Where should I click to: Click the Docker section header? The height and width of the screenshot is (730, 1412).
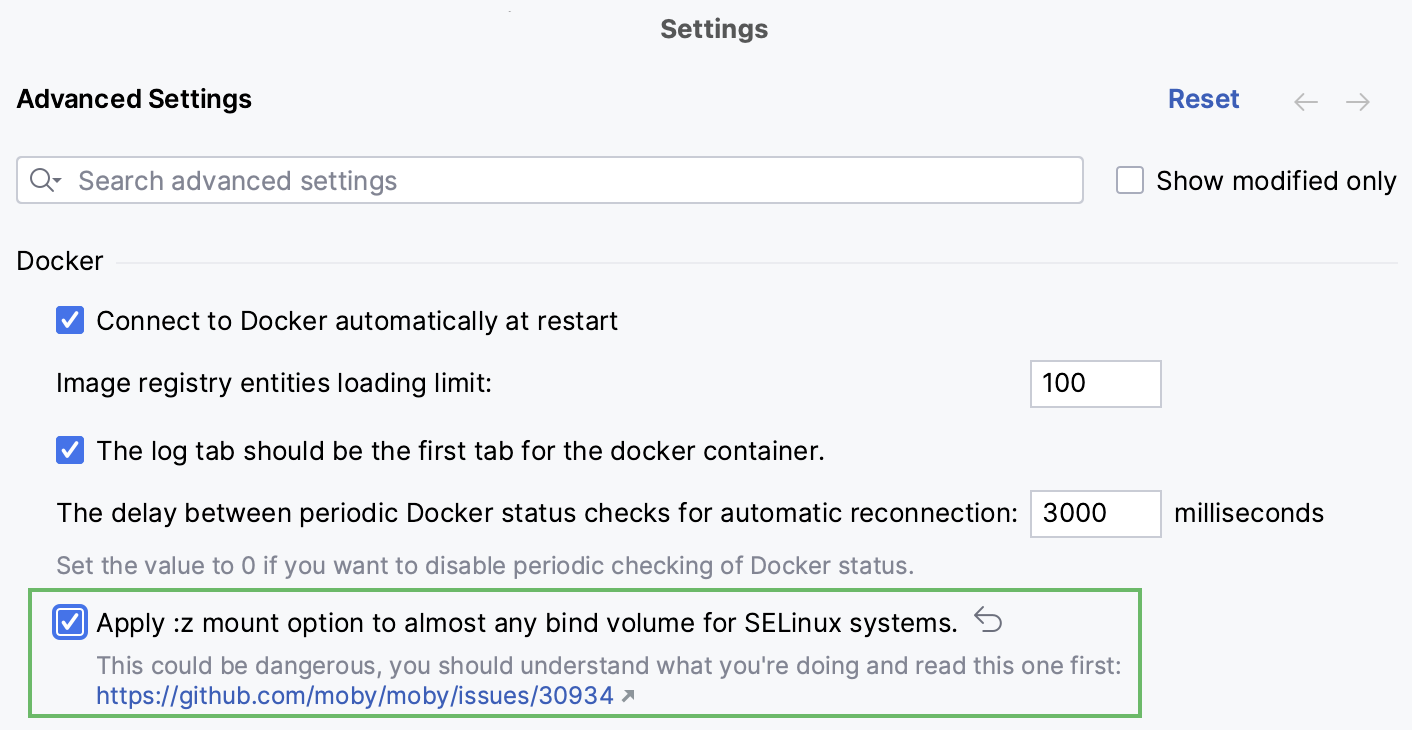tap(60, 261)
